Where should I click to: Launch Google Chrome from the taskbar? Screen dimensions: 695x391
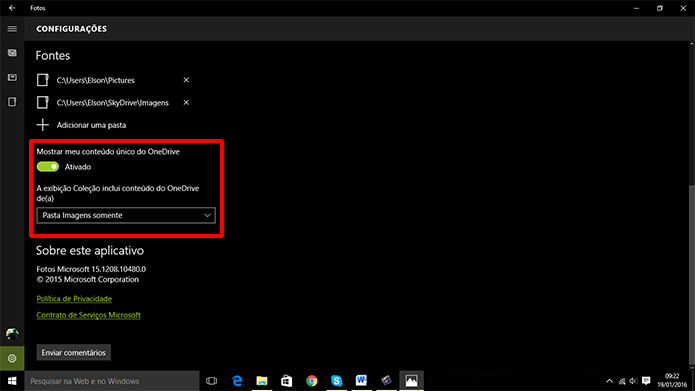312,381
